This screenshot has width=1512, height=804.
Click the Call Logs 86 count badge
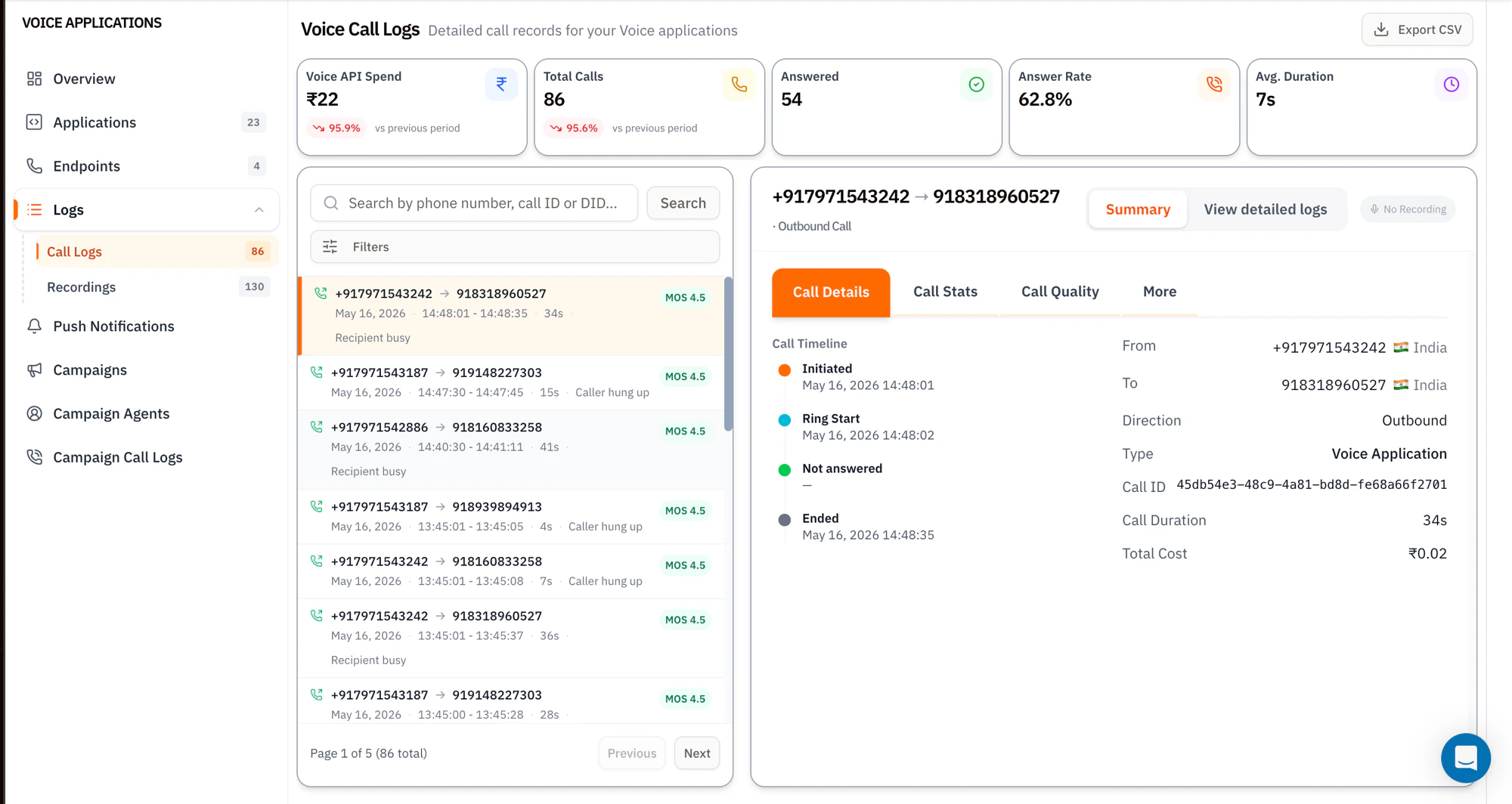coord(257,252)
